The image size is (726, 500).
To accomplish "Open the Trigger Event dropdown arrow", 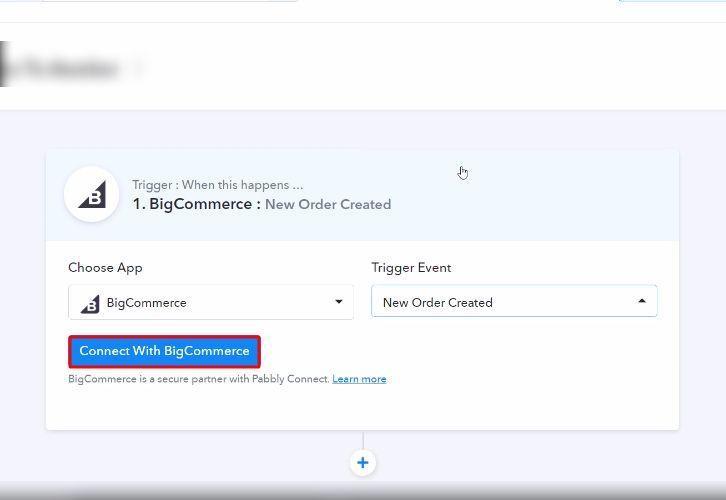I will tap(642, 302).
